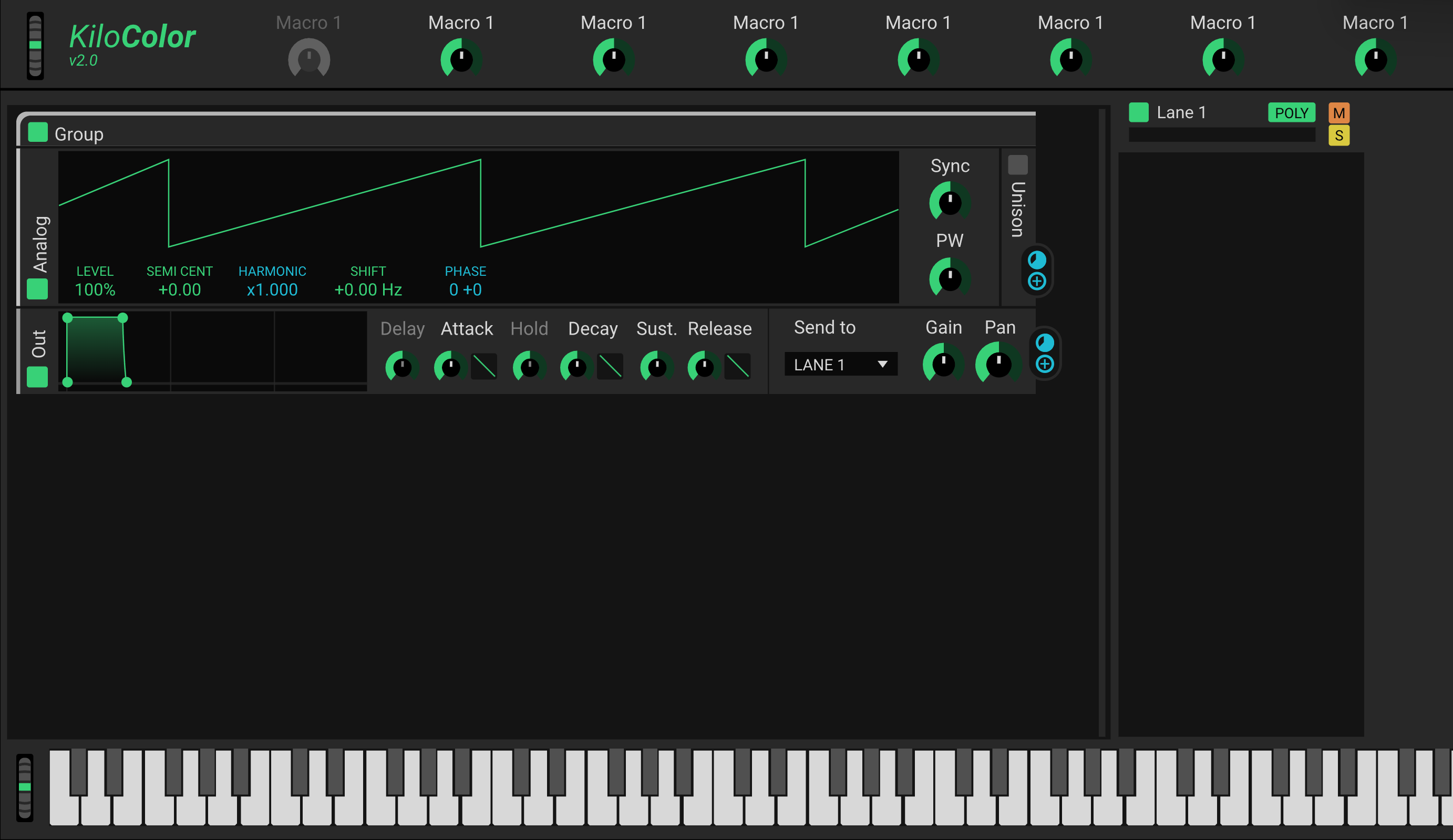Screen dimensions: 1453x840
Task: Toggle the Unison enable square
Action: (x=1017, y=165)
